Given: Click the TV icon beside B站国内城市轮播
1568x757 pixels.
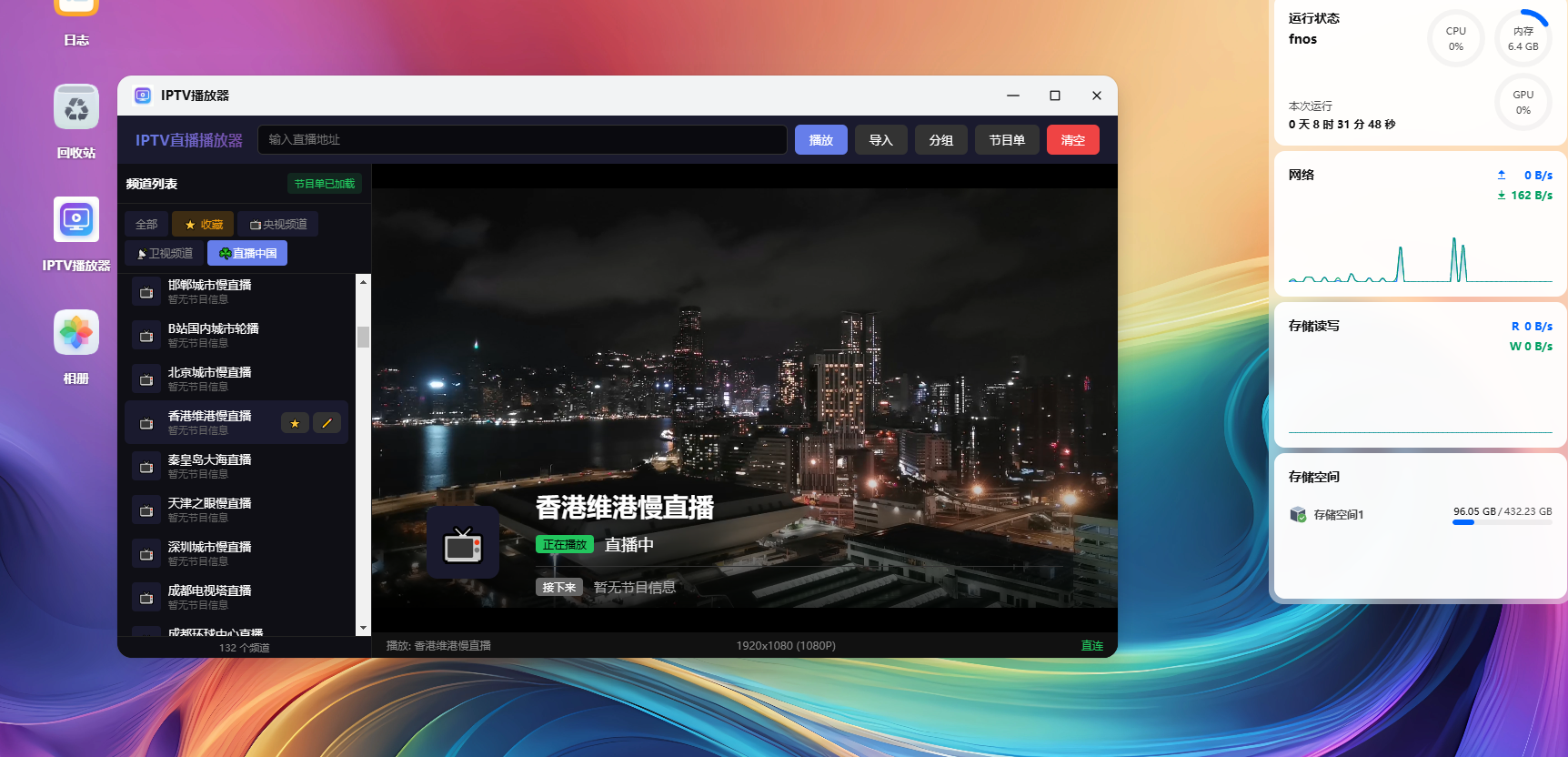Looking at the screenshot, I should [146, 336].
